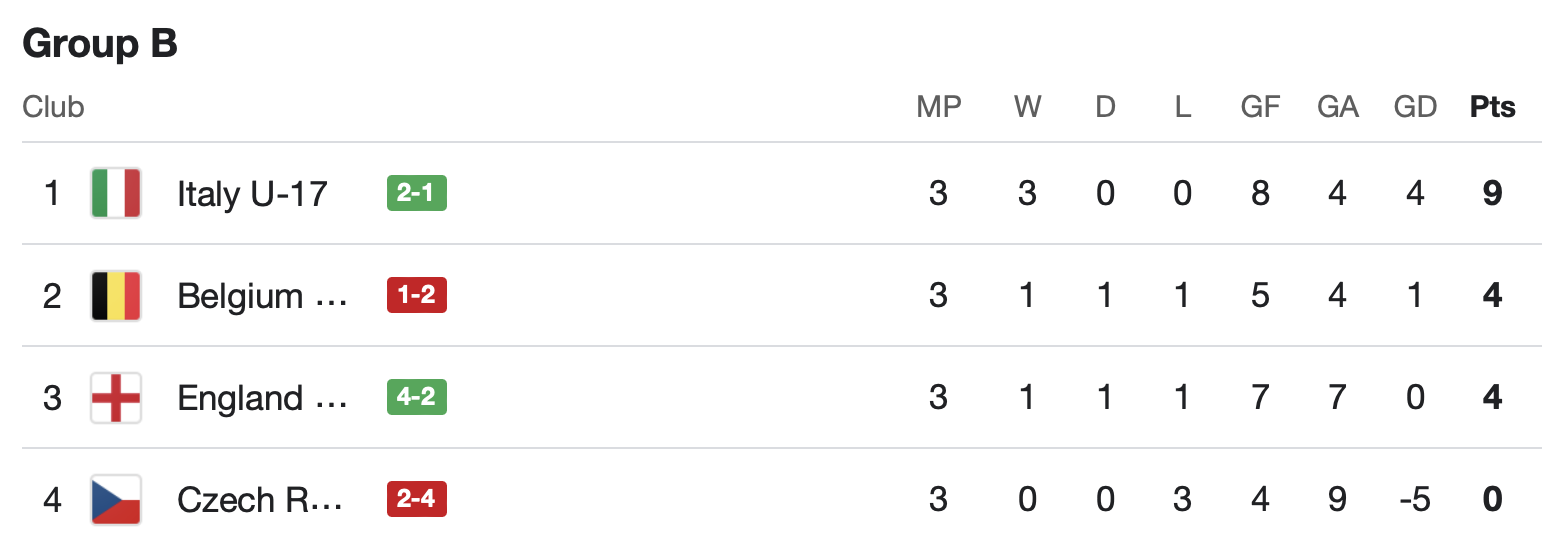The height and width of the screenshot is (552, 1542).
Task: Click the Group B heading
Action: 100,44
